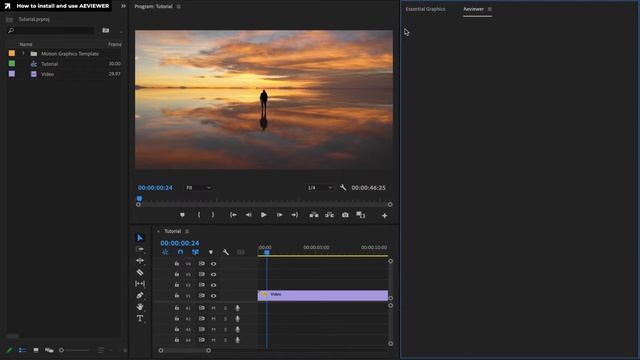Step forward one frame

click(279, 215)
